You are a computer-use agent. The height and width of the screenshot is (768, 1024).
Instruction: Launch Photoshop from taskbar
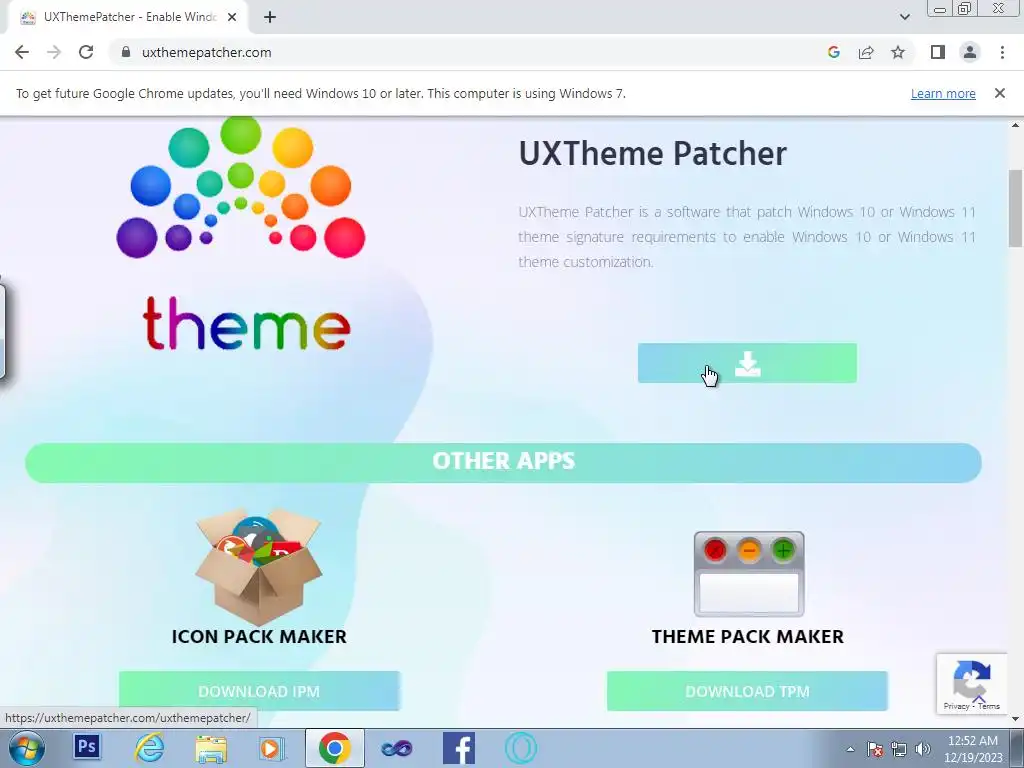pyautogui.click(x=87, y=747)
